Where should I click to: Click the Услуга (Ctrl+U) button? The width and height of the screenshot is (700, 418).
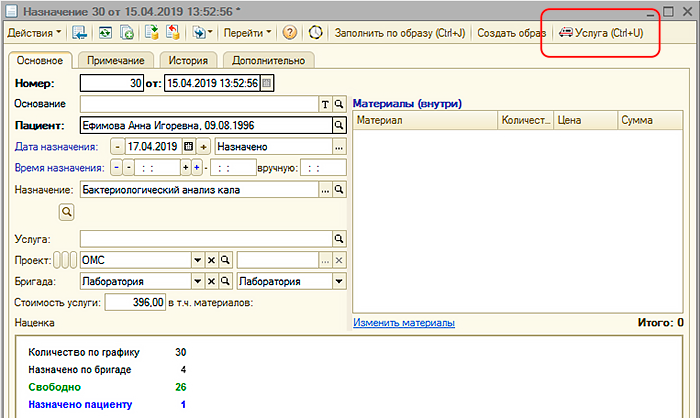[600, 33]
